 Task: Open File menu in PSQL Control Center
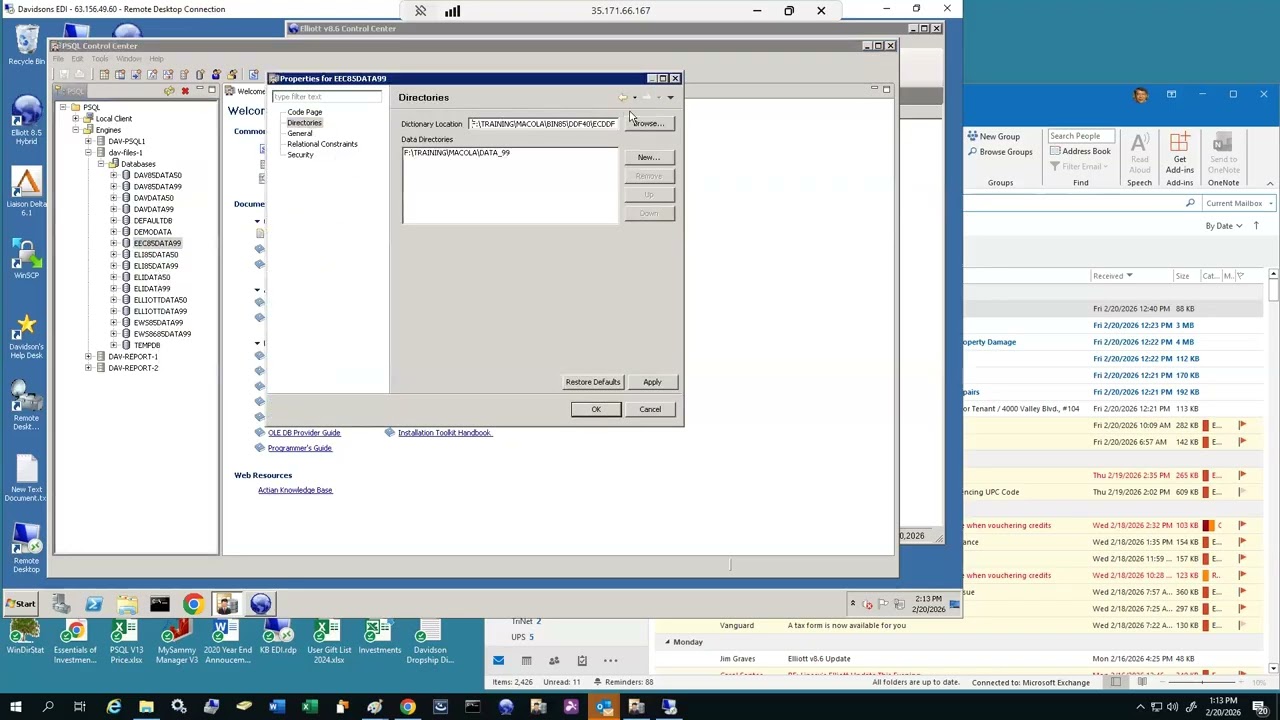click(x=59, y=59)
